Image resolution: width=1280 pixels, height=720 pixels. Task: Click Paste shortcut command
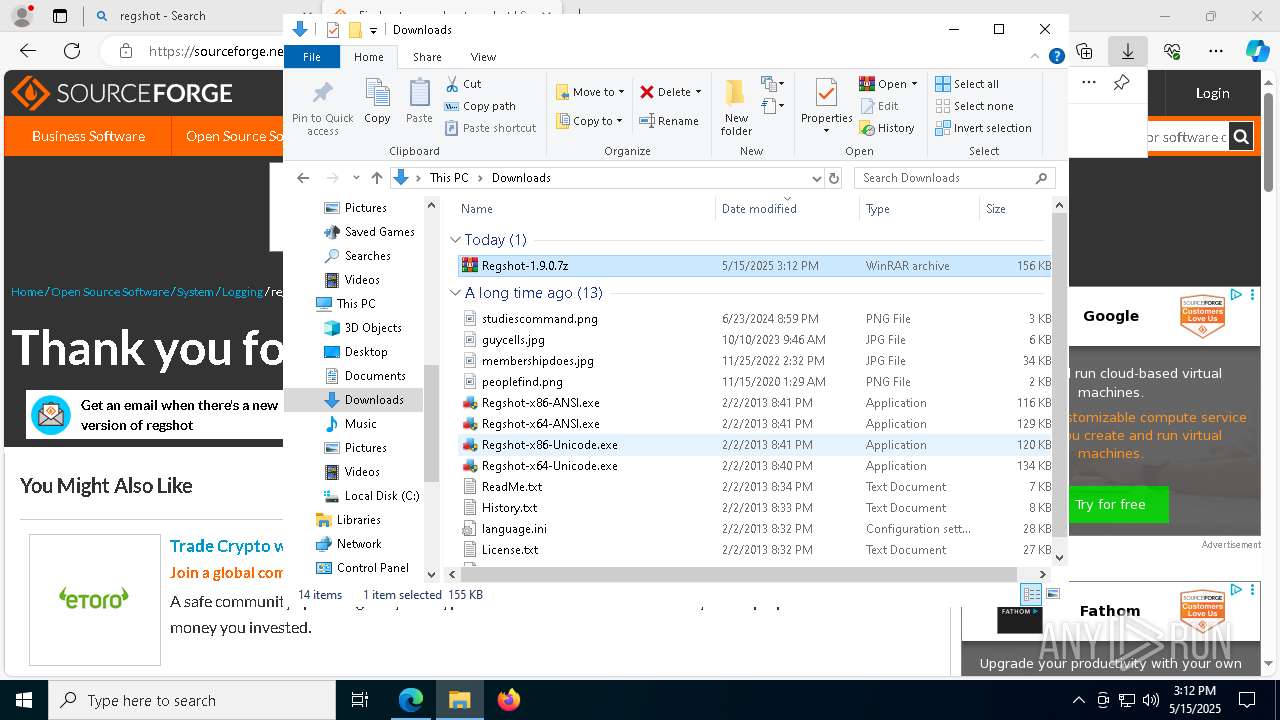click(490, 128)
